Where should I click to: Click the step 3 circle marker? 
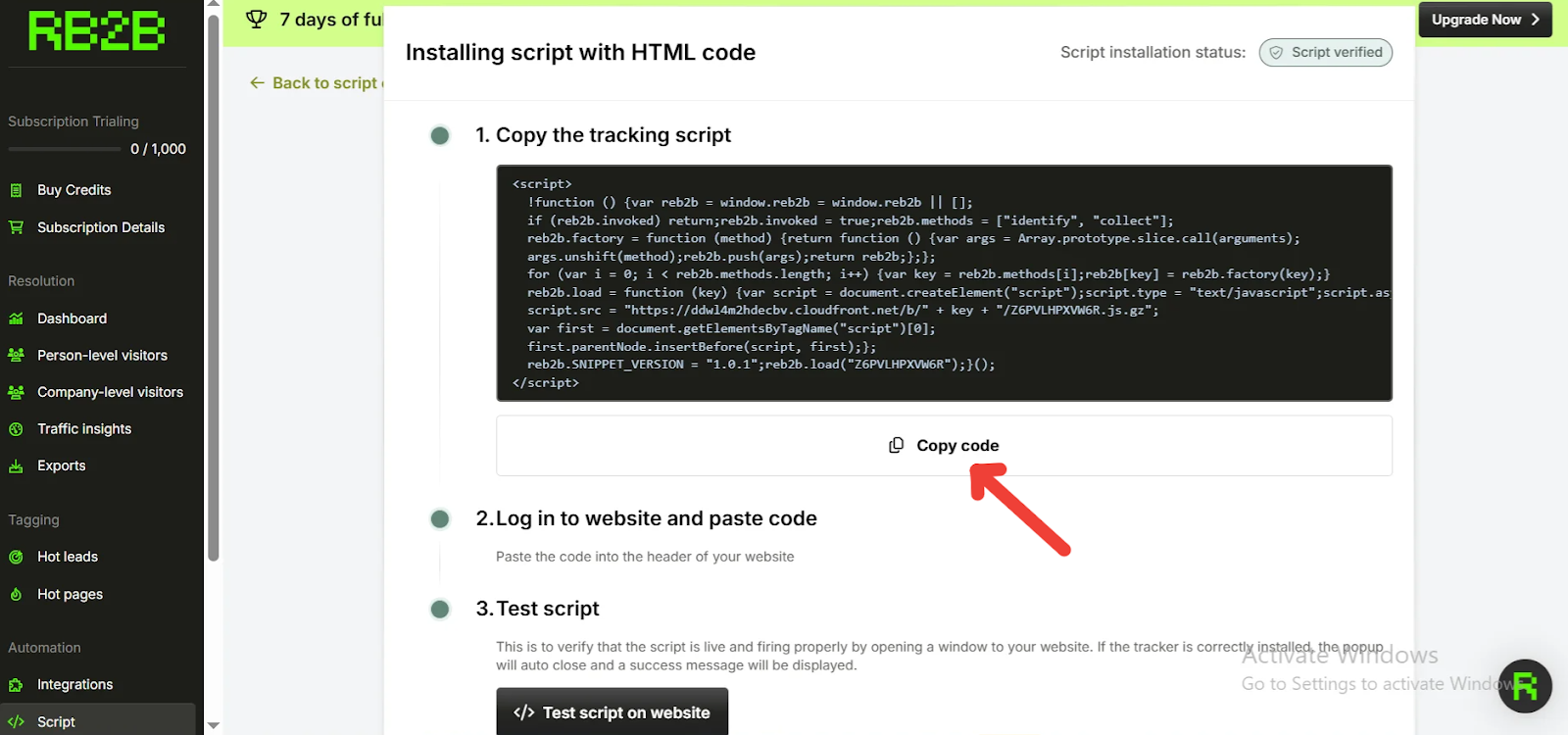click(440, 610)
